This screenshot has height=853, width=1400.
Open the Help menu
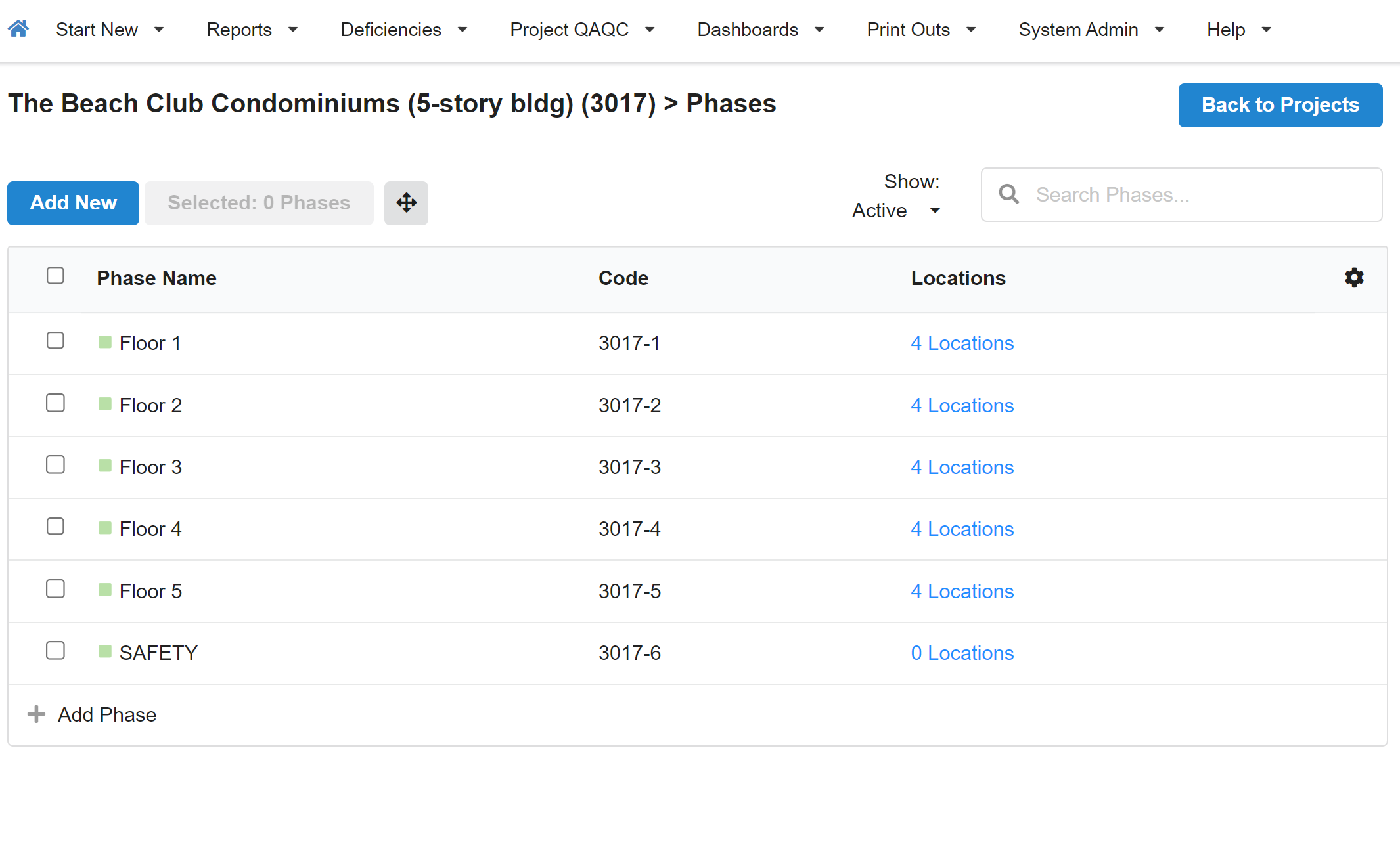point(1240,30)
